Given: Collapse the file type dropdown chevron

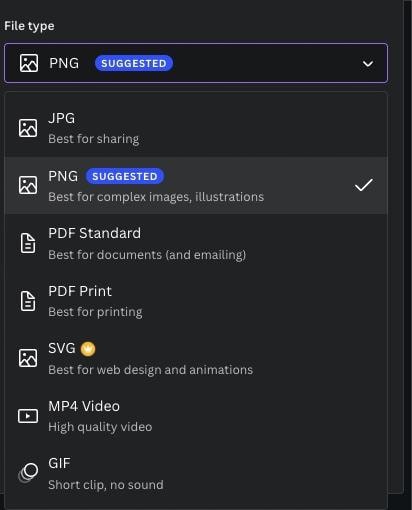Looking at the screenshot, I should click(x=368, y=63).
